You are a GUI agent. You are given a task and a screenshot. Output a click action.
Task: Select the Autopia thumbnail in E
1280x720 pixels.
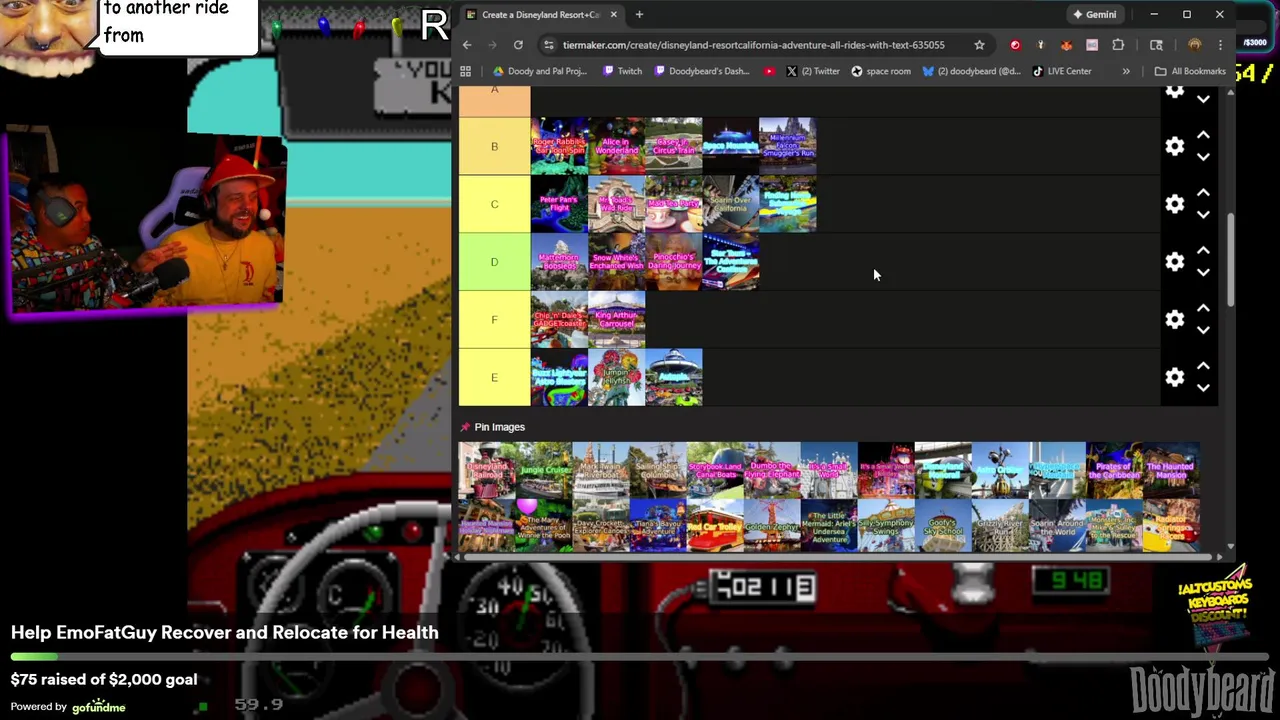[x=674, y=378]
